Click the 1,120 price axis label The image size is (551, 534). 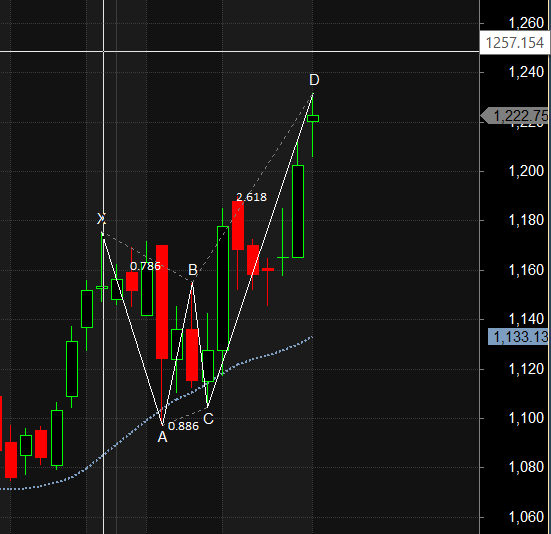(526, 369)
